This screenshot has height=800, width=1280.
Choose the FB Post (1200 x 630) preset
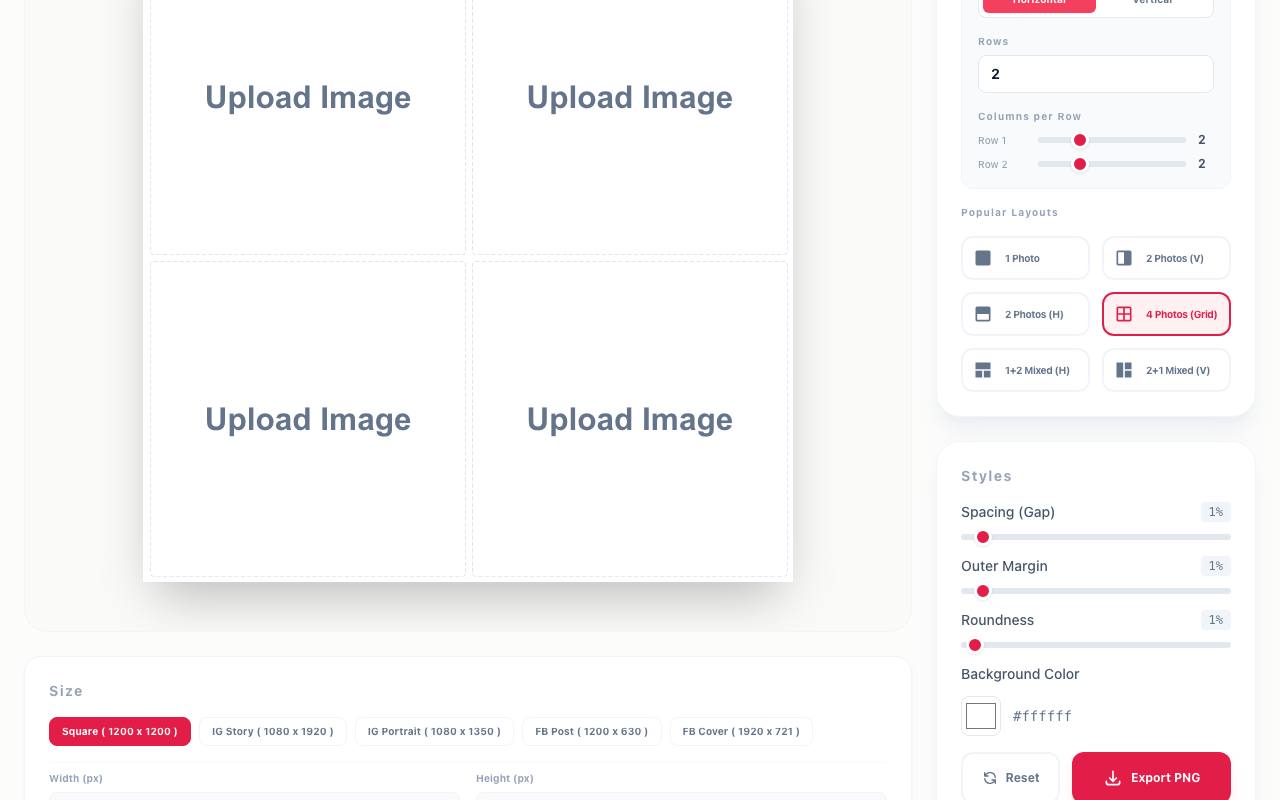[x=592, y=731]
